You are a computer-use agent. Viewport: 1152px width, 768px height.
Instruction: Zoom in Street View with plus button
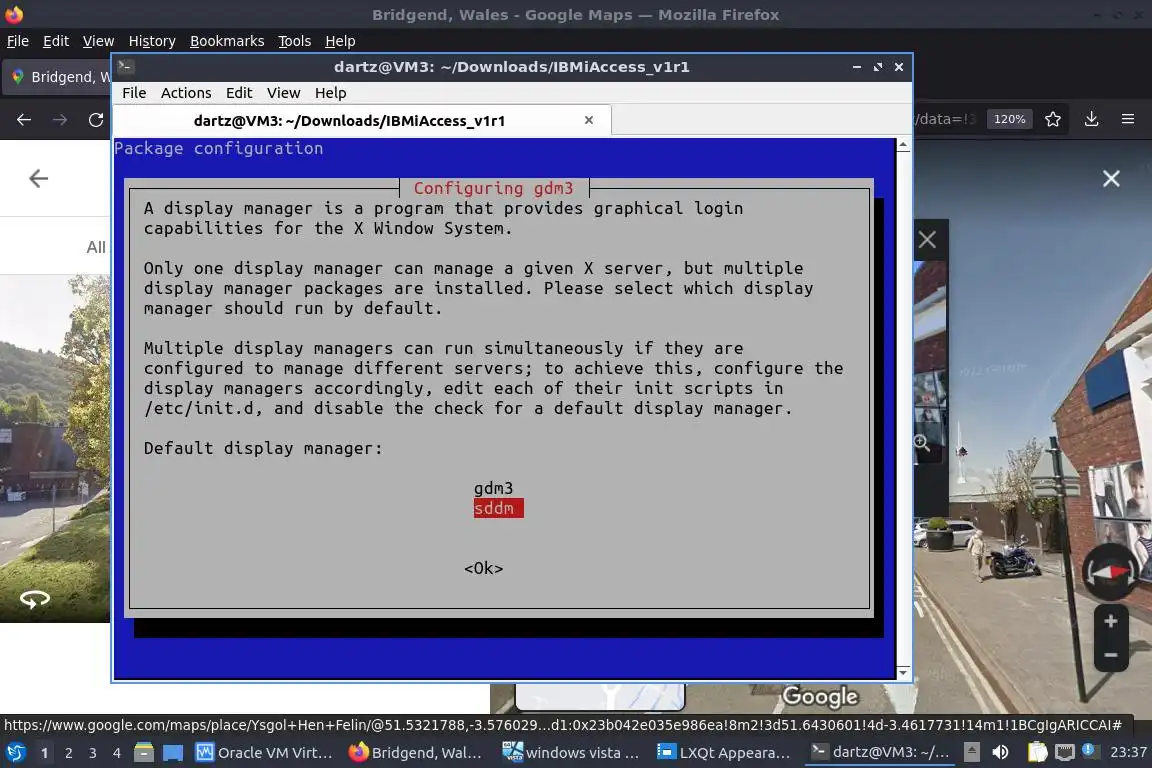[x=1111, y=621]
